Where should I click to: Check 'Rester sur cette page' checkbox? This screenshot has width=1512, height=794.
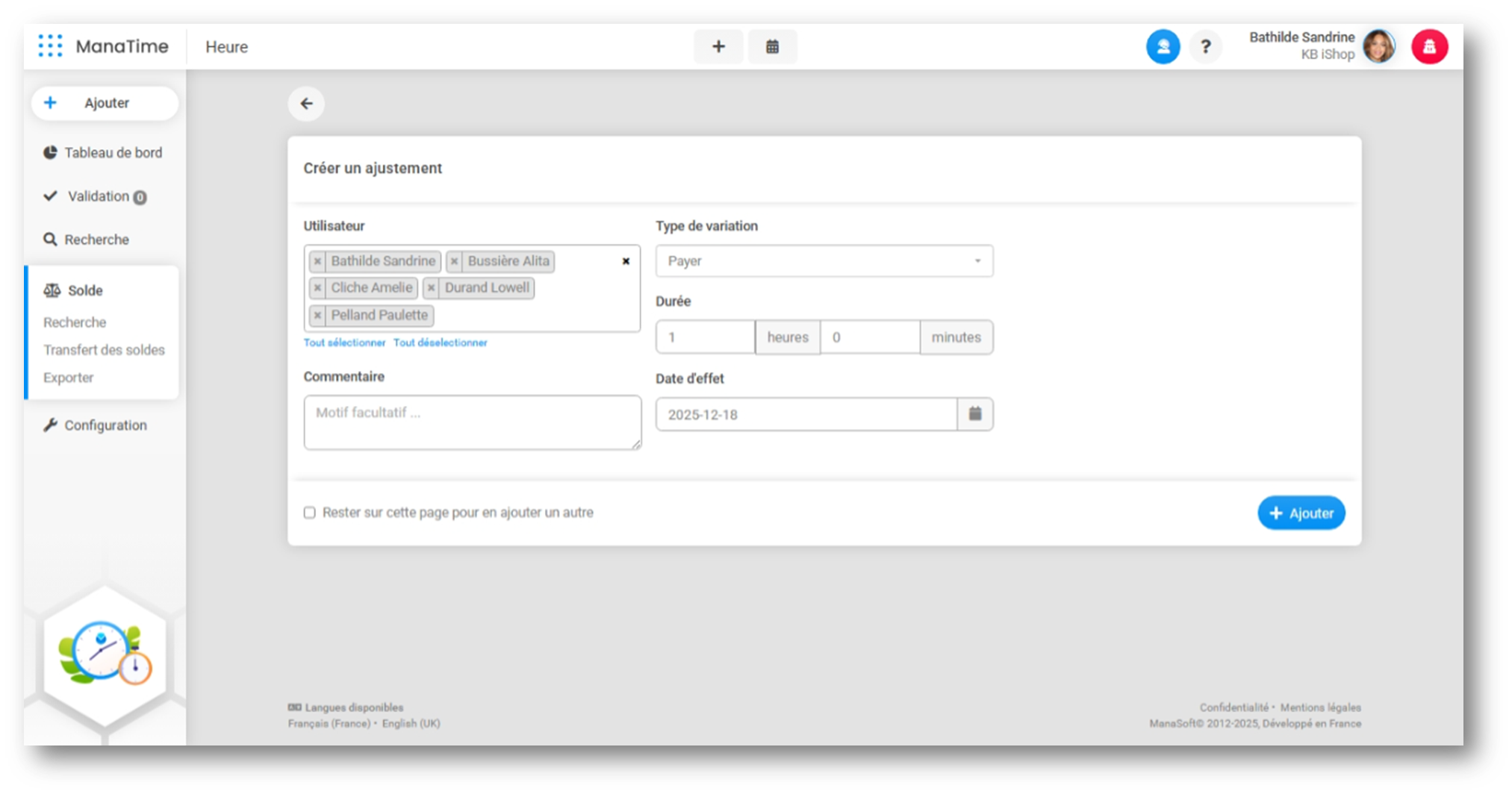[x=310, y=513]
